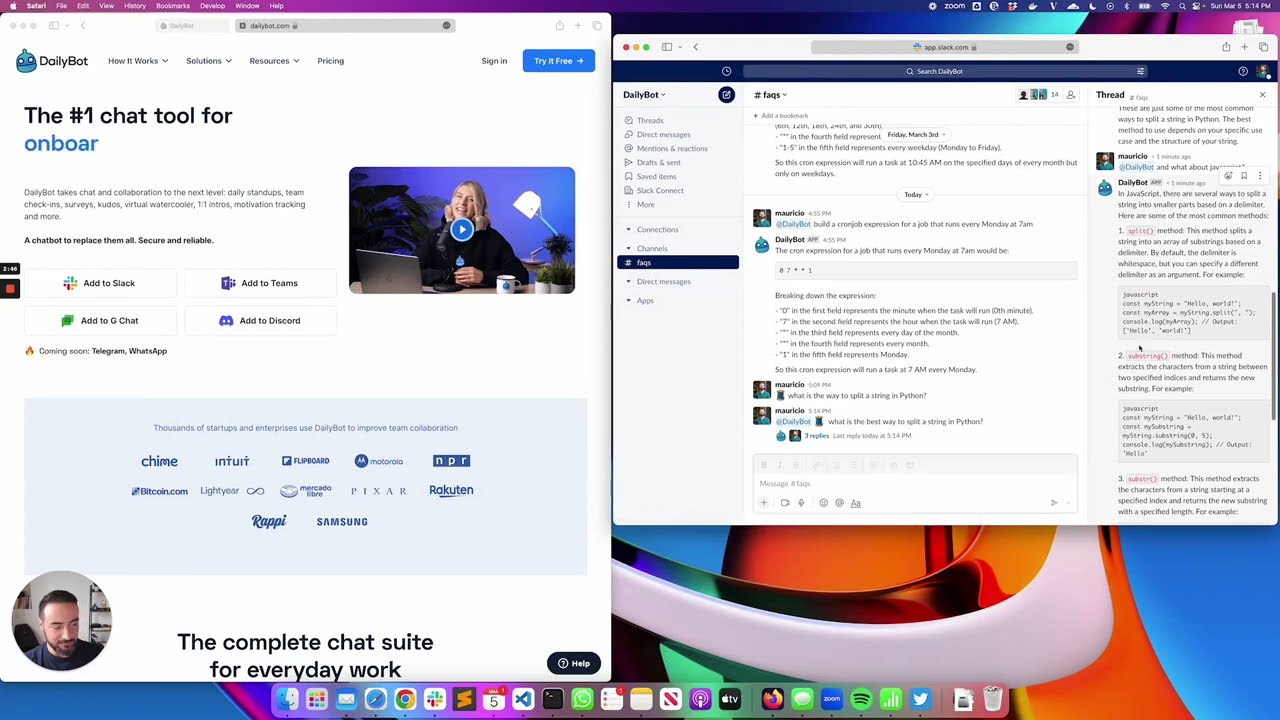Collapse the Channels section in sidebar
Image resolution: width=1280 pixels, height=720 pixels.
[x=628, y=248]
